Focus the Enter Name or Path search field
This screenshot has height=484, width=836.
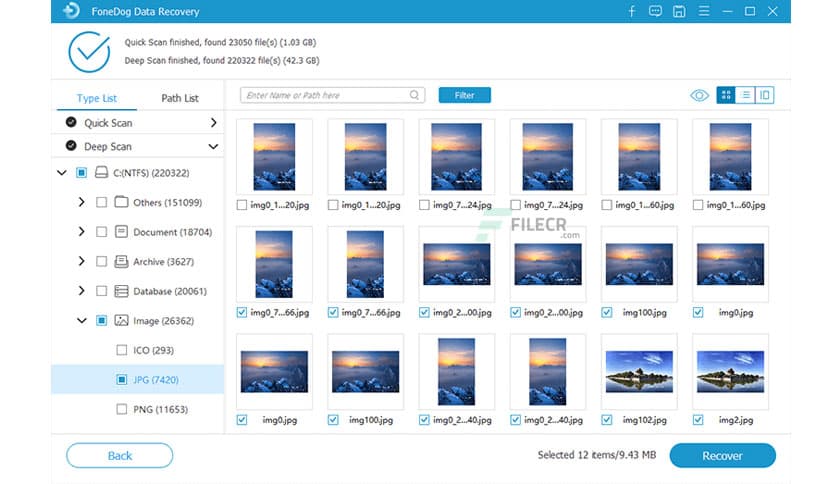tap(332, 95)
